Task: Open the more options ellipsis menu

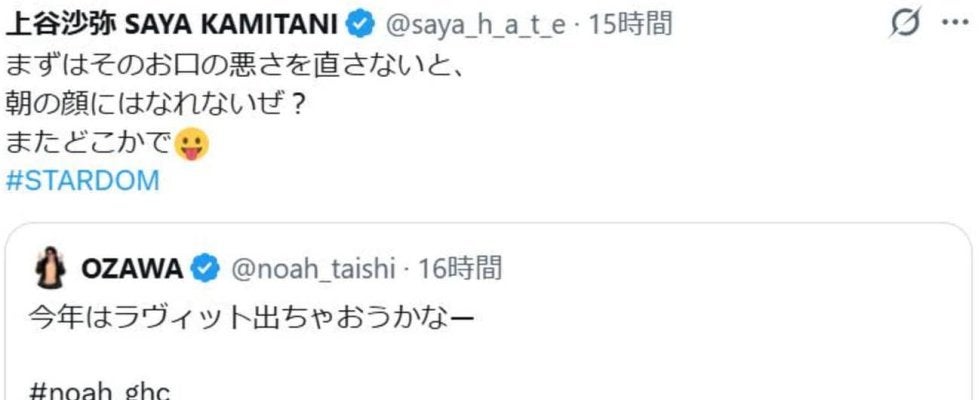Action: click(x=955, y=25)
